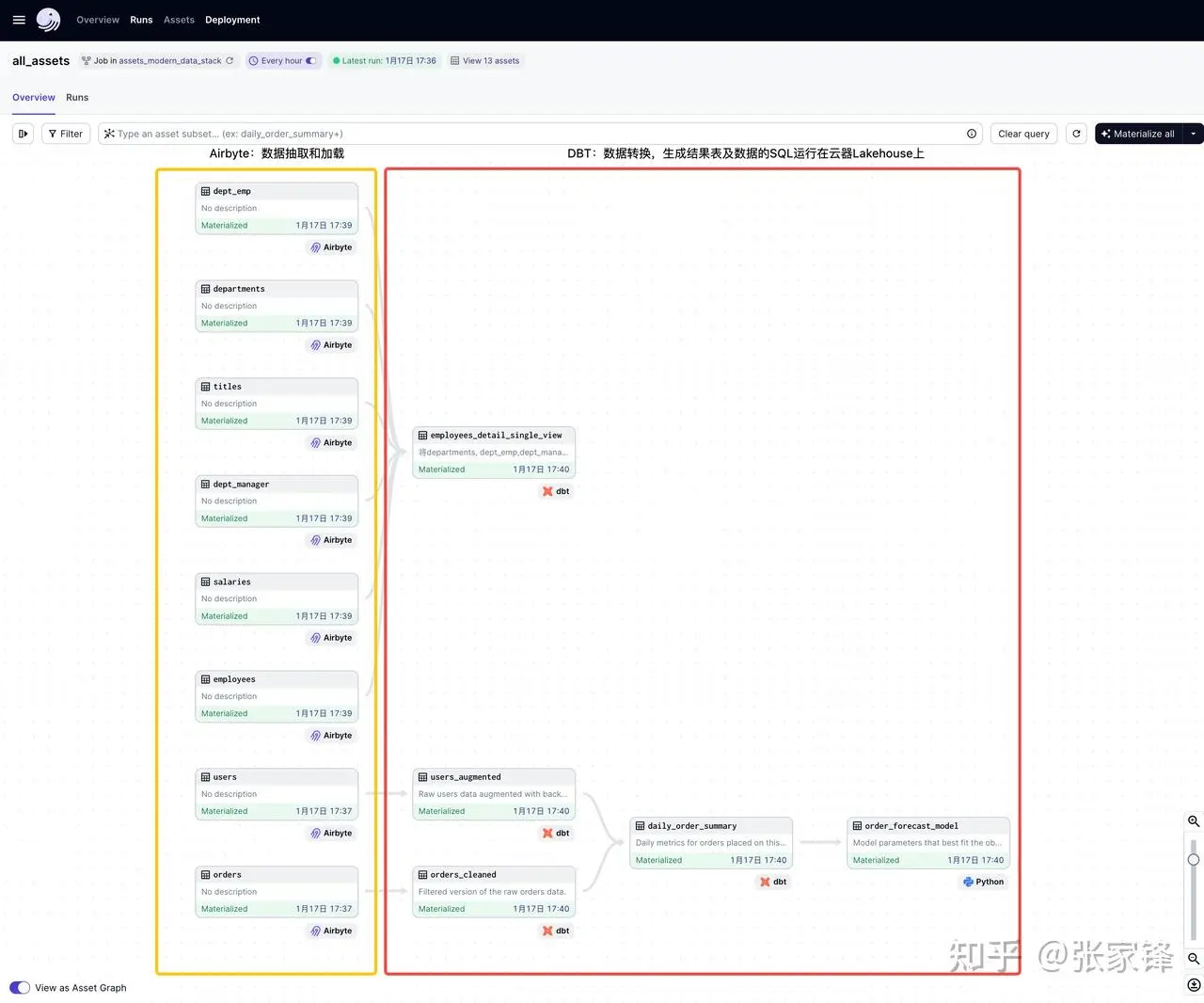Image resolution: width=1204 pixels, height=1003 pixels.
Task: Click the Airbyte tag under dept_manager
Action: click(x=331, y=540)
